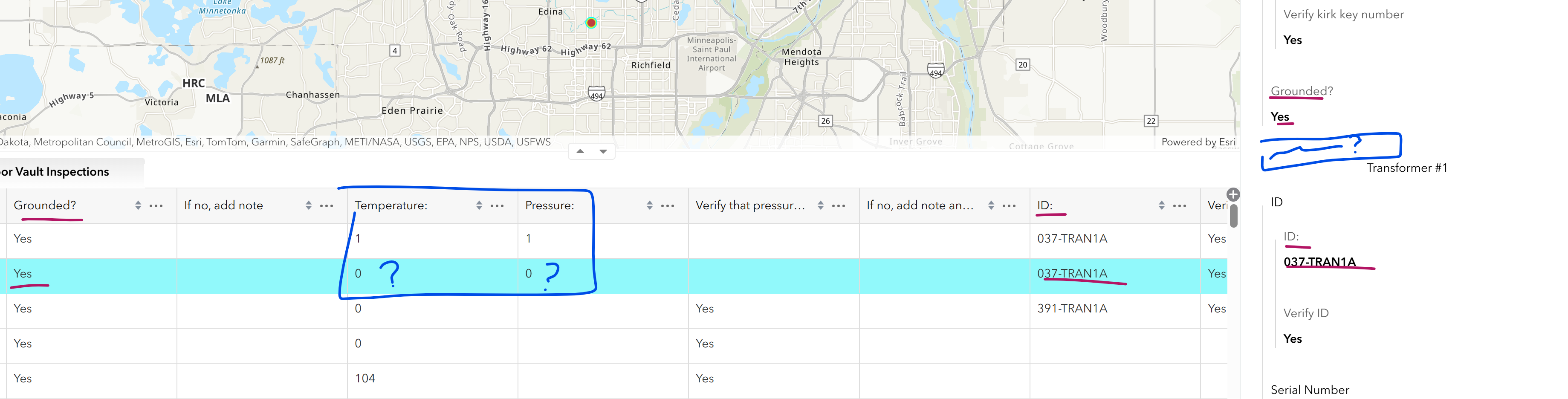Open options menu for Grounded? column
This screenshot has width=1568, height=399.
(x=156, y=205)
